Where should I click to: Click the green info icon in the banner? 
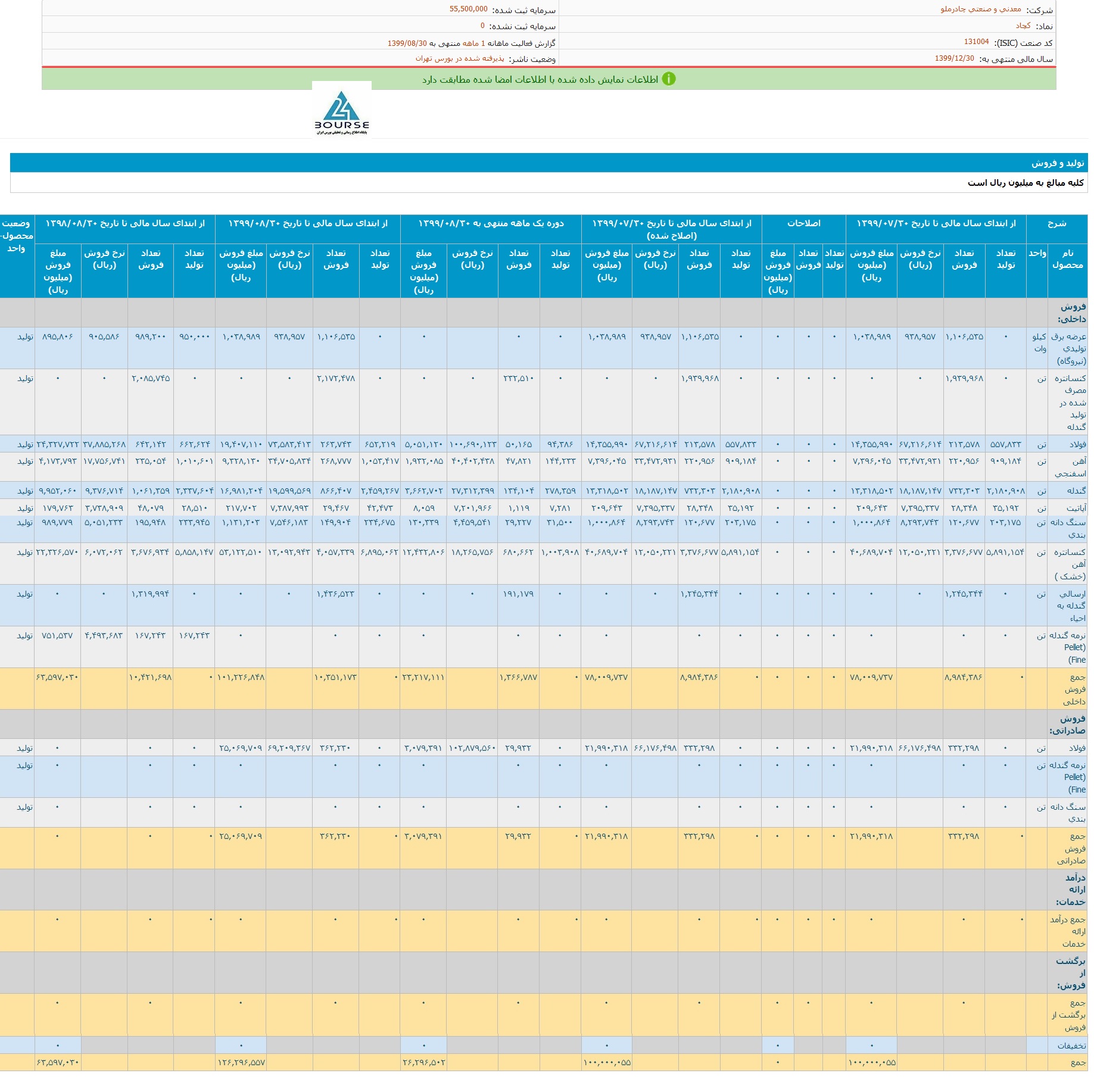[669, 79]
